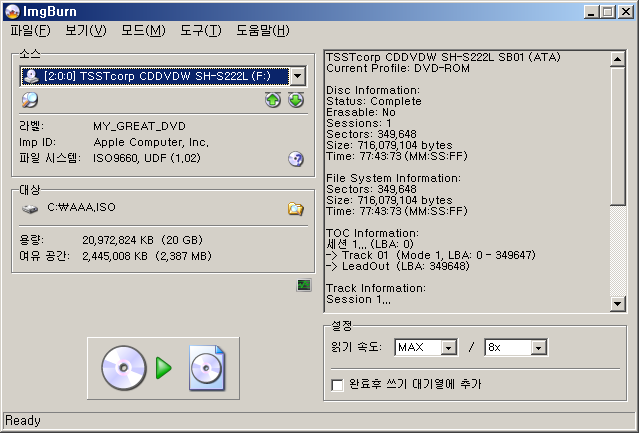Click the Track 01 Mode 1 LBA line

click(x=431, y=255)
